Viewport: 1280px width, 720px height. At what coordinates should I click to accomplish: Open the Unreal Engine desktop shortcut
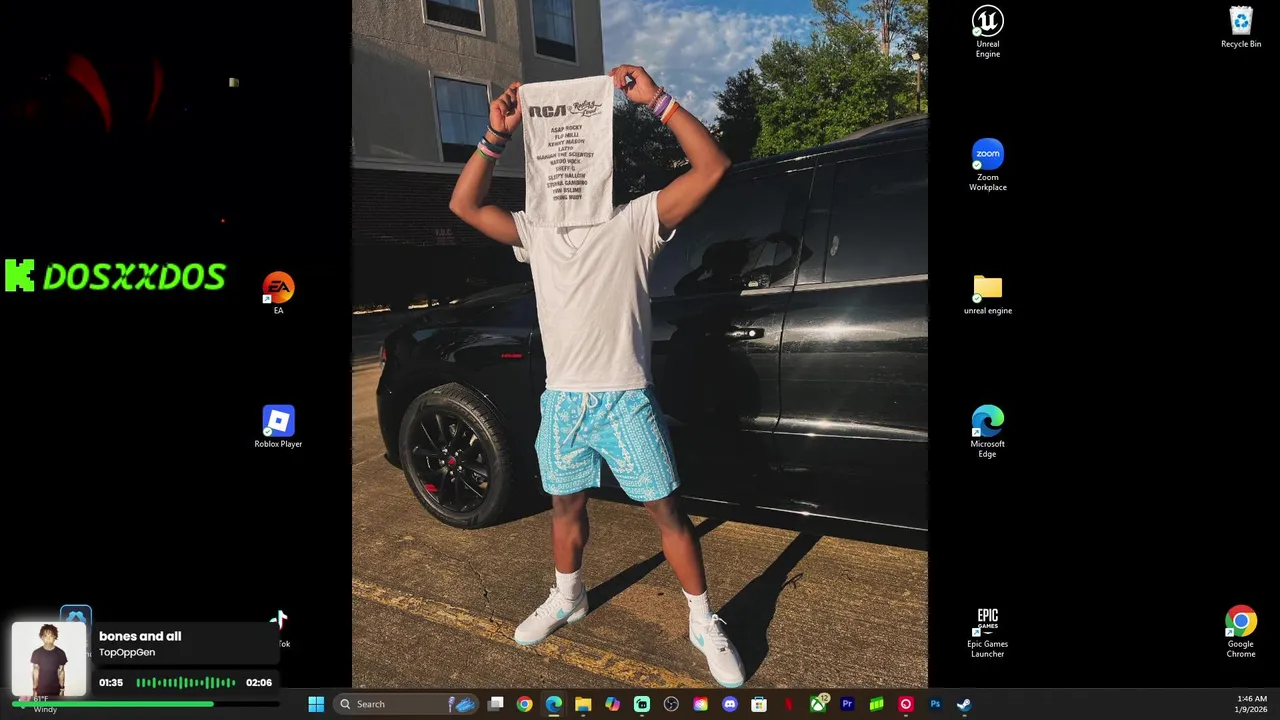(987, 32)
